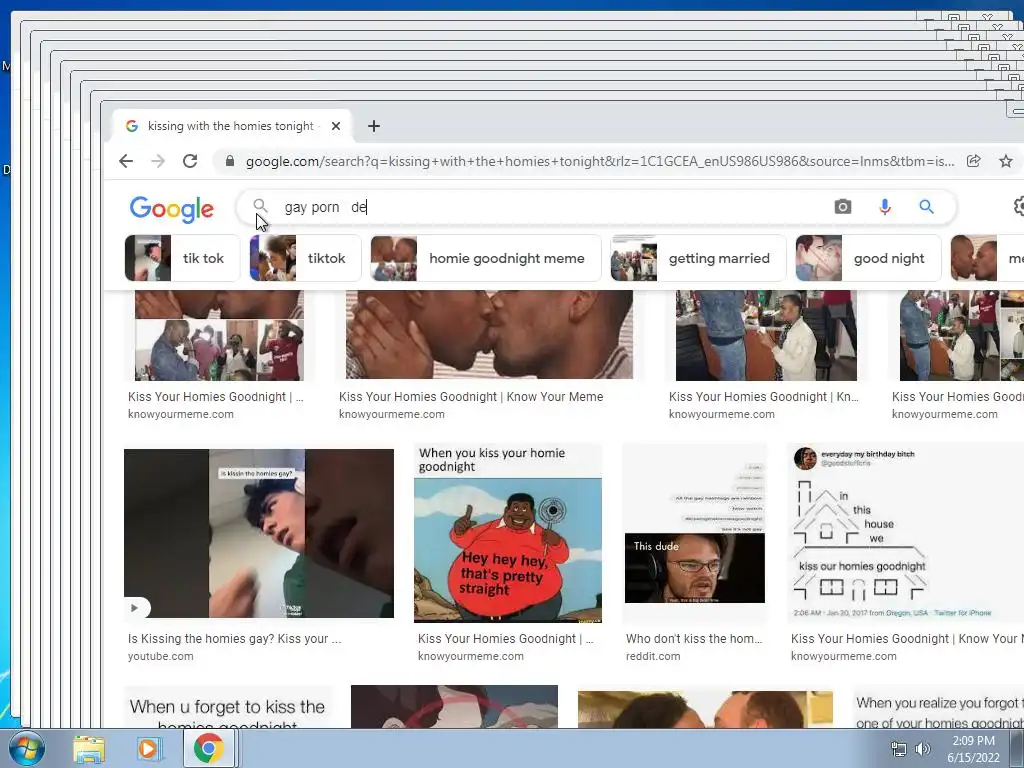Open 'Who don't kiss the hom...' result title
Screen dimensions: 1024x768
pos(694,639)
